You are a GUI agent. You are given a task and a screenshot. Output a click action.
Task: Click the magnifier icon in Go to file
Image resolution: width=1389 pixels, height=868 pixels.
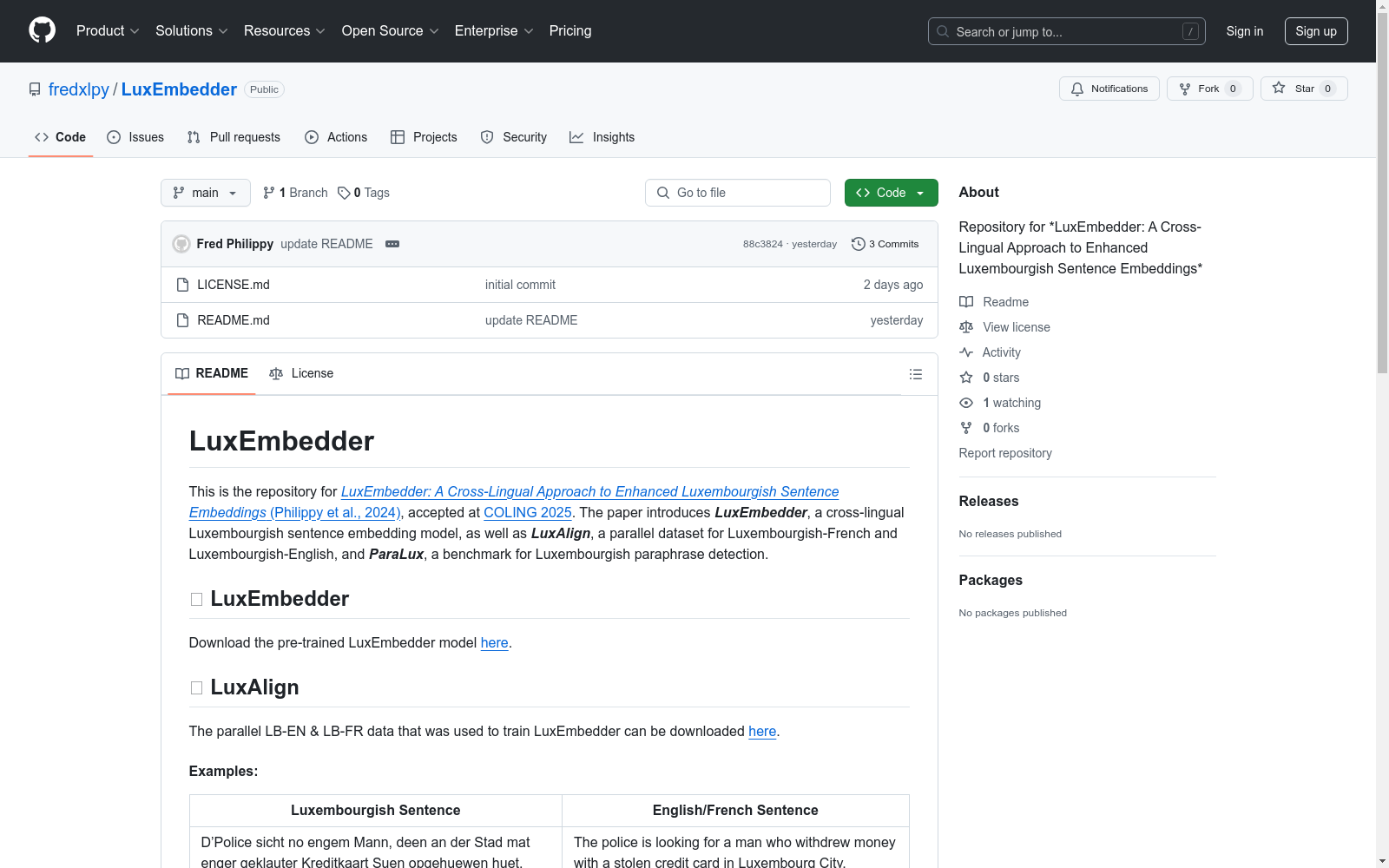tap(663, 193)
